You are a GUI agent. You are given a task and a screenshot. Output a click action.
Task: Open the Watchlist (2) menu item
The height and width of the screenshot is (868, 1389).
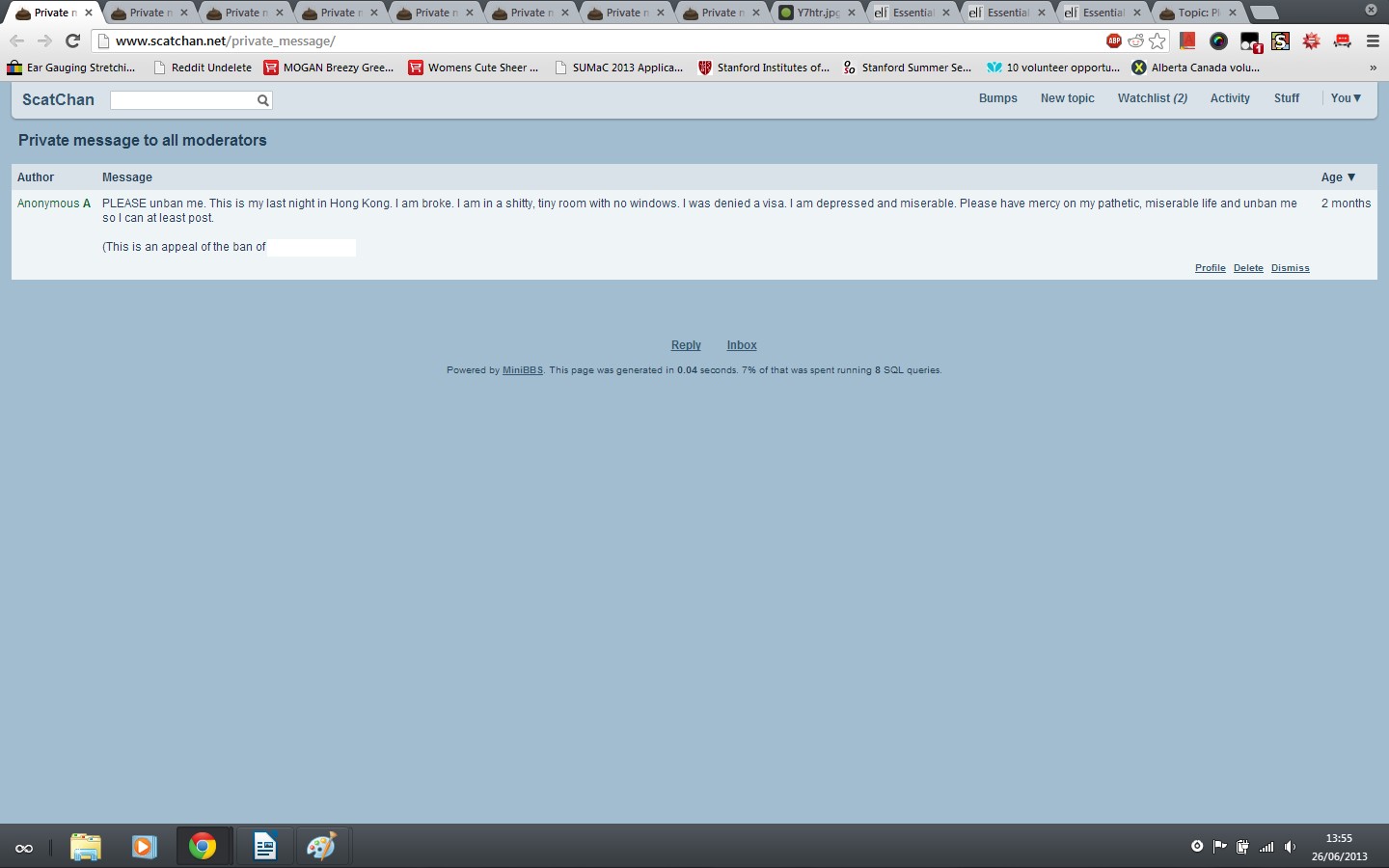click(1152, 98)
